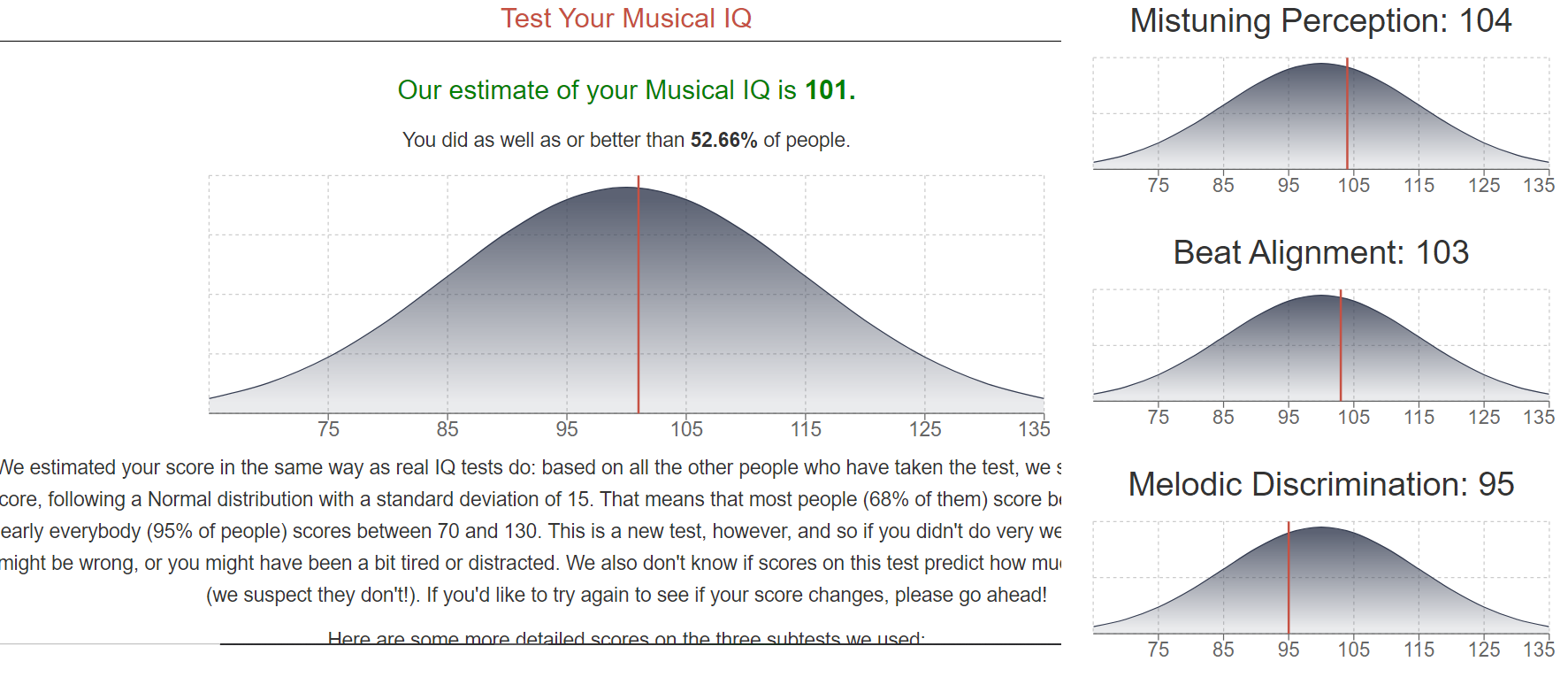Select the Mistuning Perception: 104 title
This screenshot has height=677, width=1568.
click(x=1320, y=20)
